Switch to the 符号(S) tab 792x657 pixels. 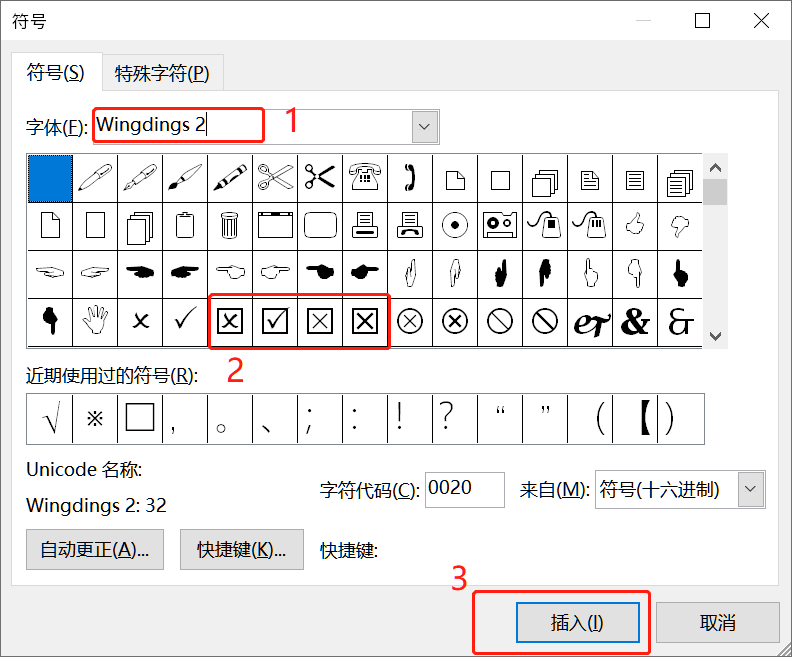pos(56,73)
